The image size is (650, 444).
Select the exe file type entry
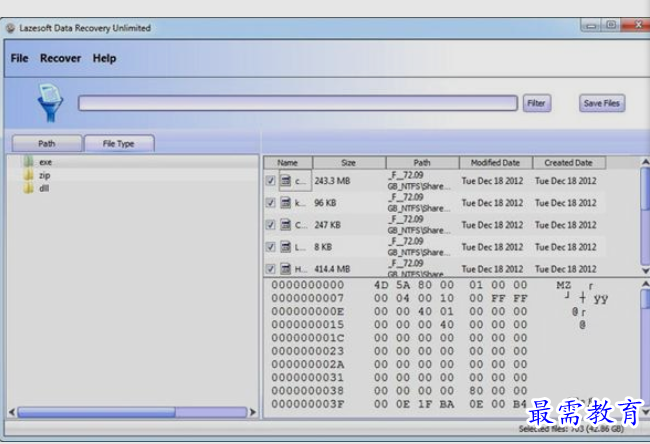point(46,162)
